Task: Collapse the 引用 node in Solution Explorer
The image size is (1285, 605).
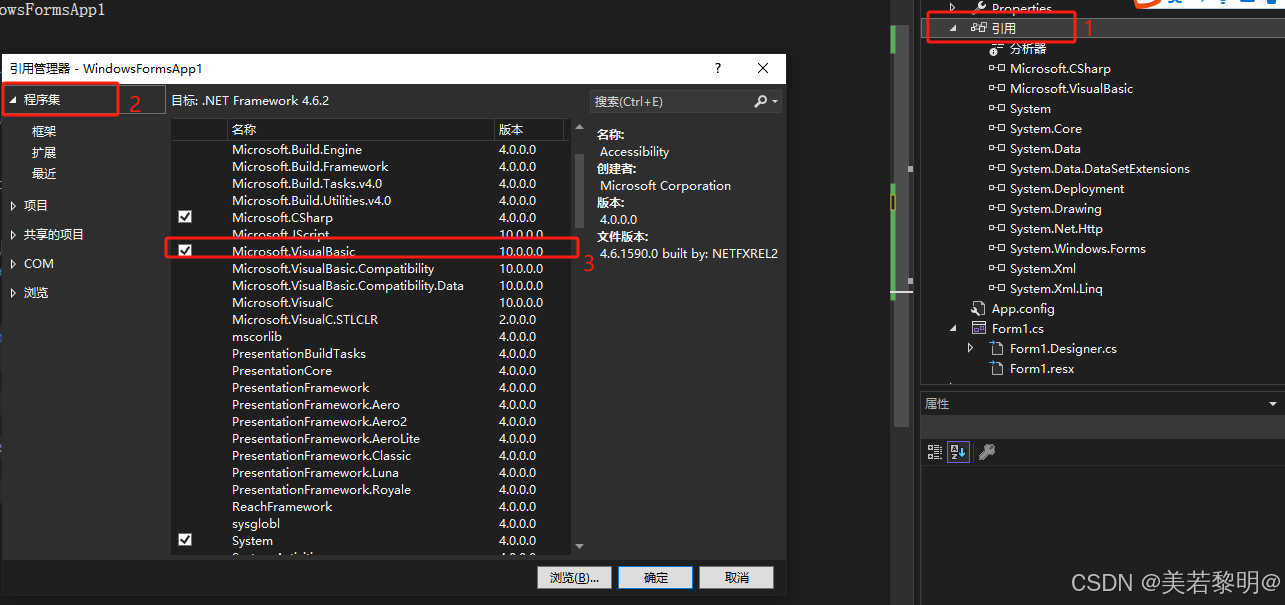Action: point(951,28)
